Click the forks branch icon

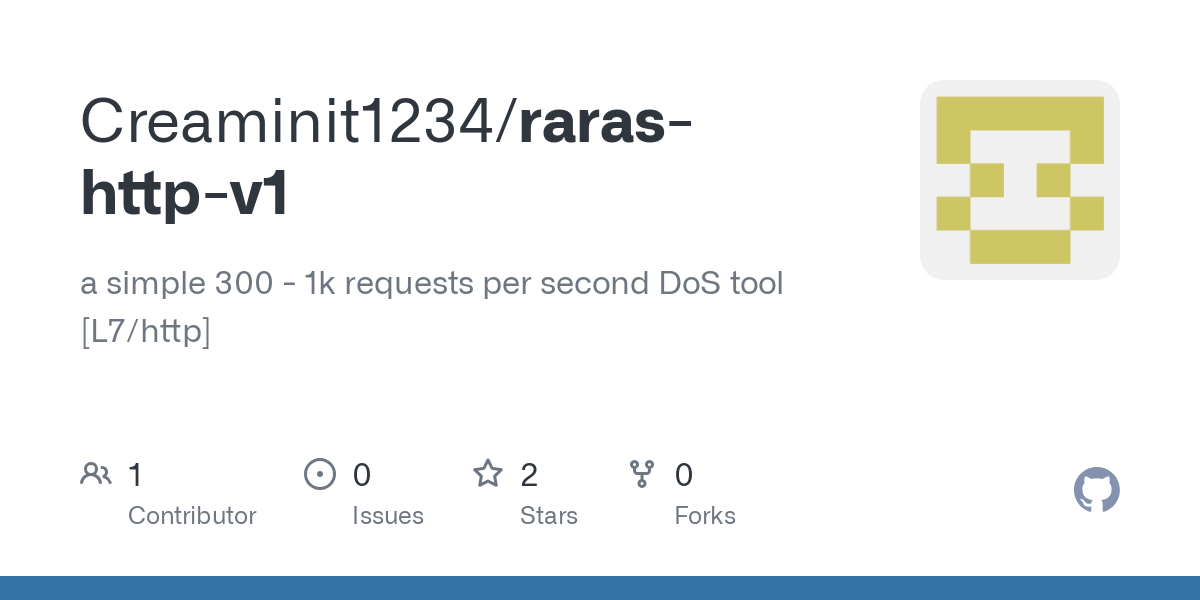(x=642, y=474)
